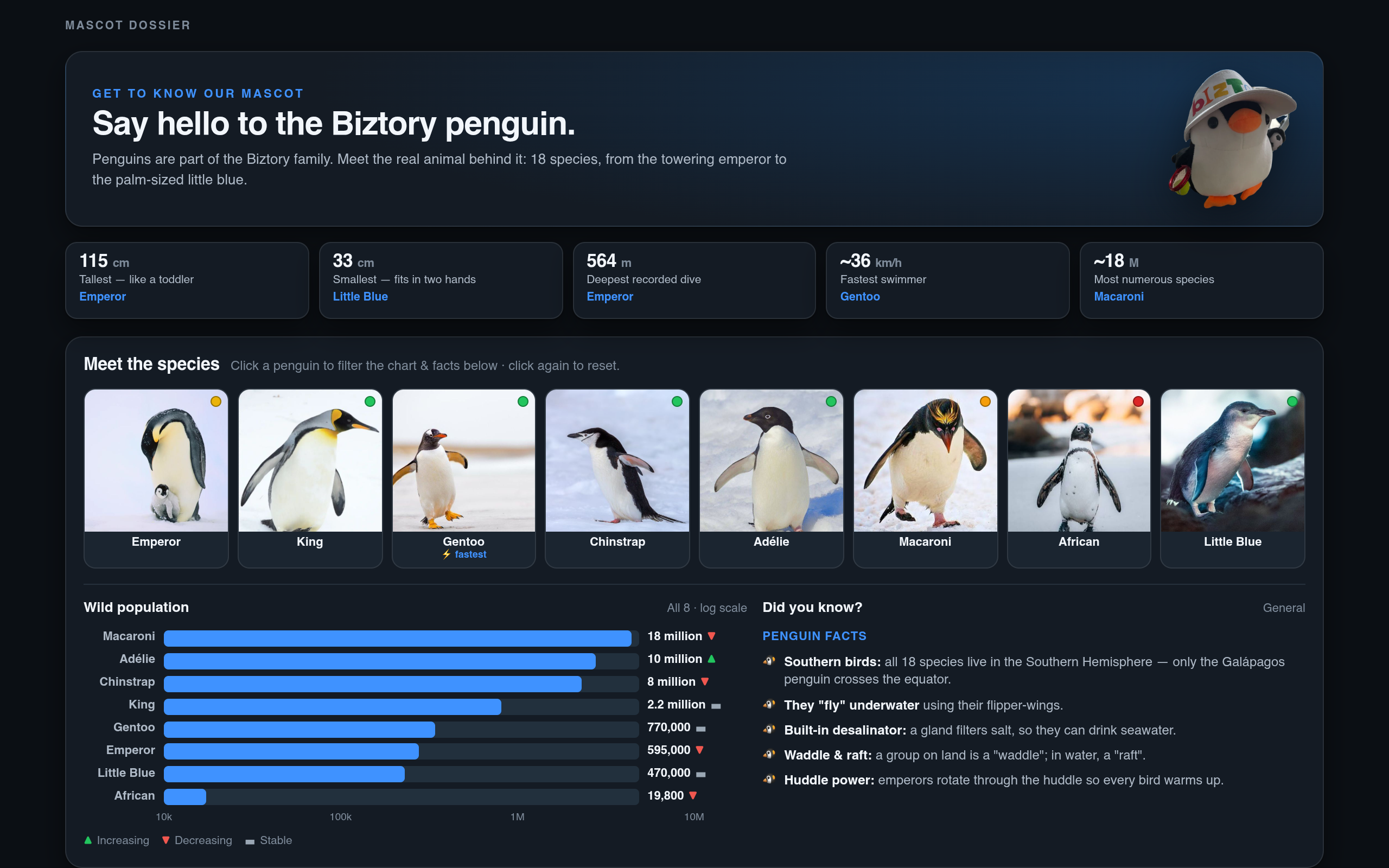Click the "All 8 · log scale" label
Screen dimensions: 1389x868
click(x=706, y=608)
